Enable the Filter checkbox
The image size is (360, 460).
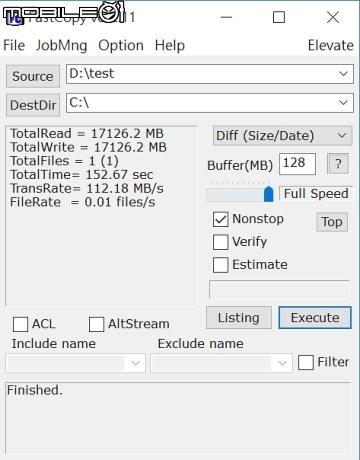[x=306, y=362]
